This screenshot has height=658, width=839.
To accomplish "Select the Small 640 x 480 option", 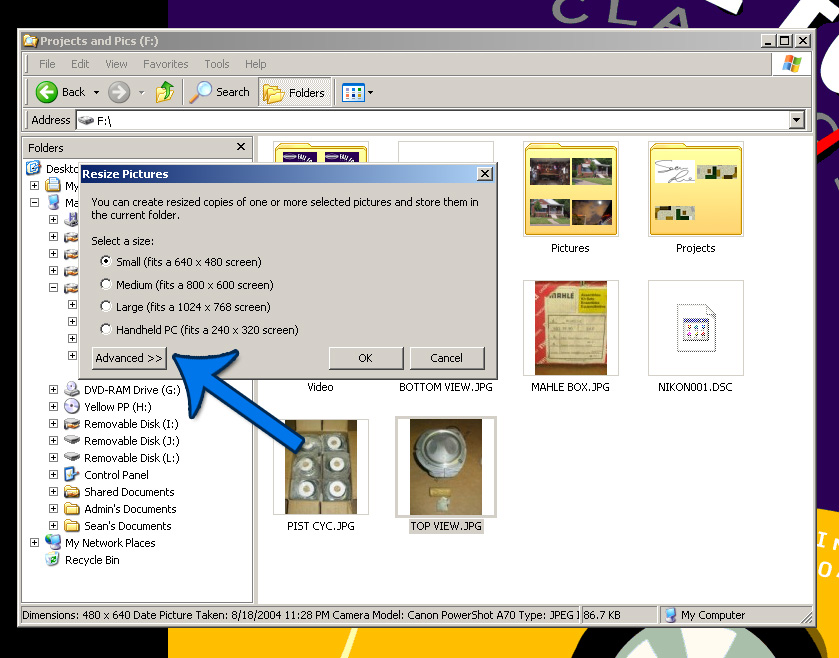I will coord(106,261).
